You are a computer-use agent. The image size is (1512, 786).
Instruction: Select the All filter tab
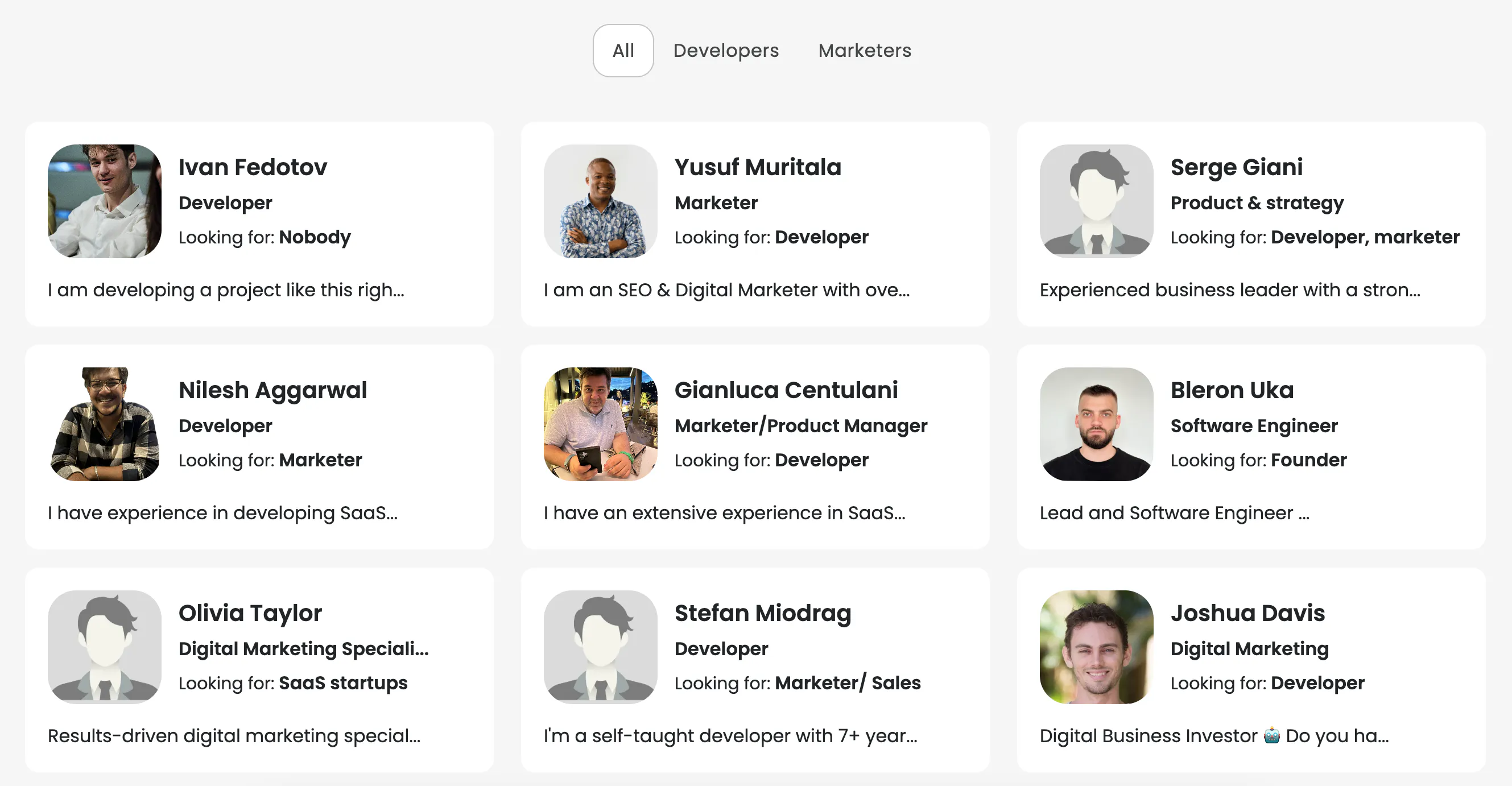click(x=623, y=51)
